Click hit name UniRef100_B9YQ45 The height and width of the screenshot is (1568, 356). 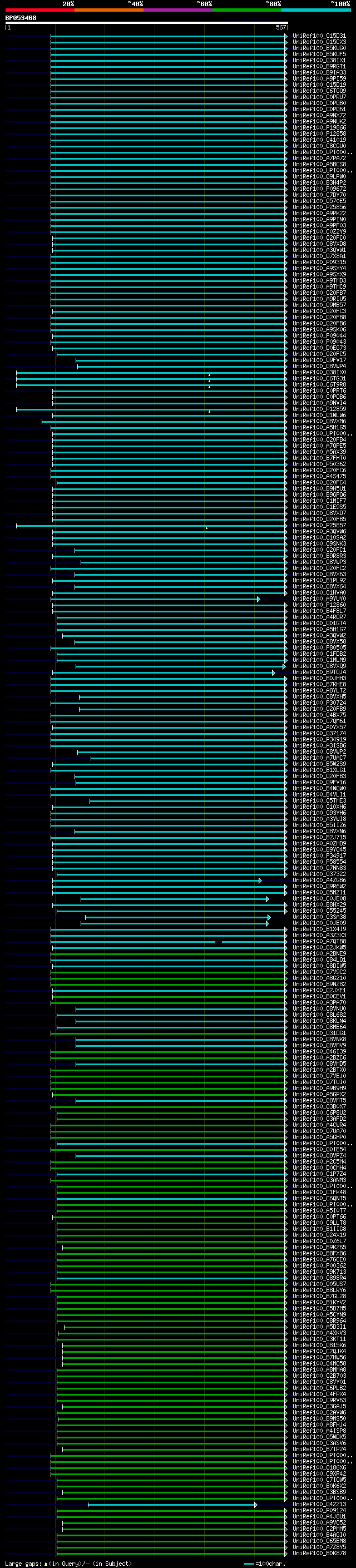(319, 850)
